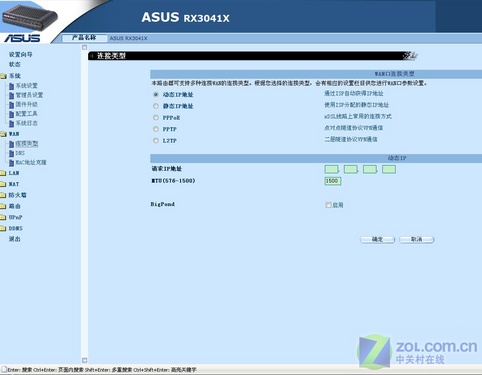Click the 确定 confirm button
This screenshot has height=375, width=482.
(377, 239)
